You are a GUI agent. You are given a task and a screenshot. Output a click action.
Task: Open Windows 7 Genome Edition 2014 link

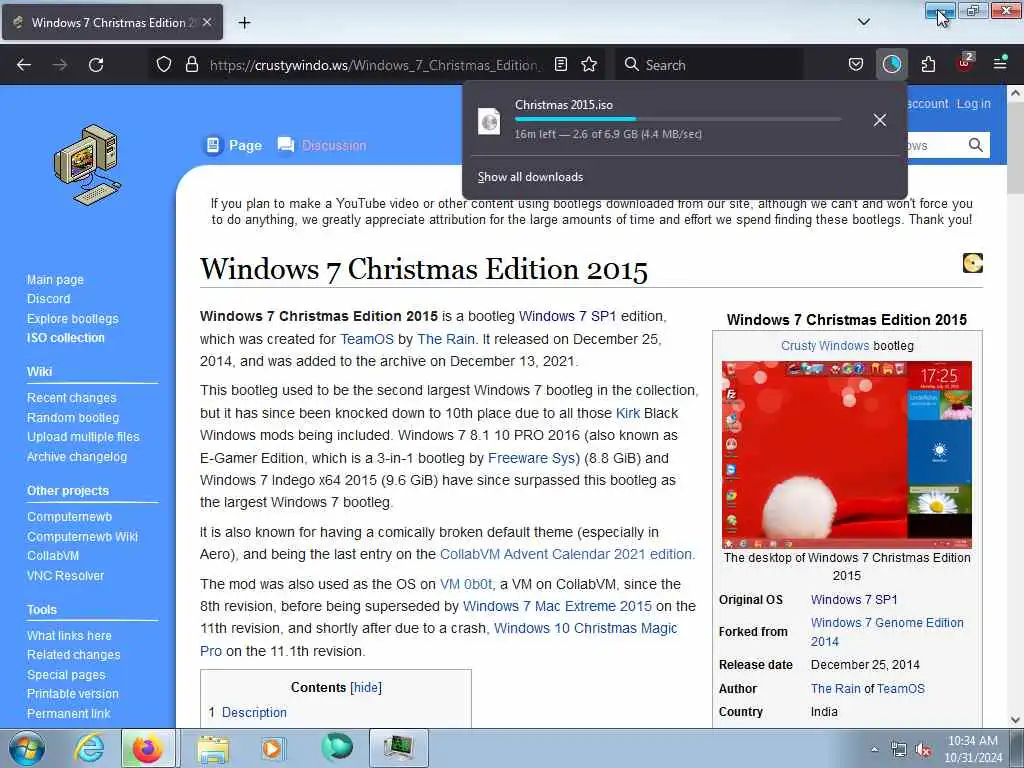pos(887,632)
